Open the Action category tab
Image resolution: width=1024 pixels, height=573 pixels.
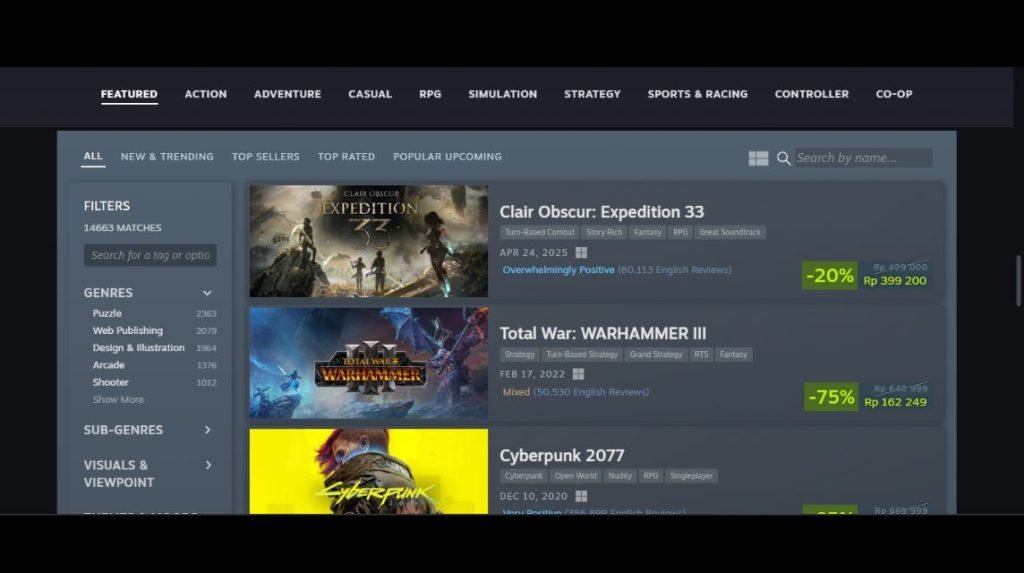(x=206, y=94)
